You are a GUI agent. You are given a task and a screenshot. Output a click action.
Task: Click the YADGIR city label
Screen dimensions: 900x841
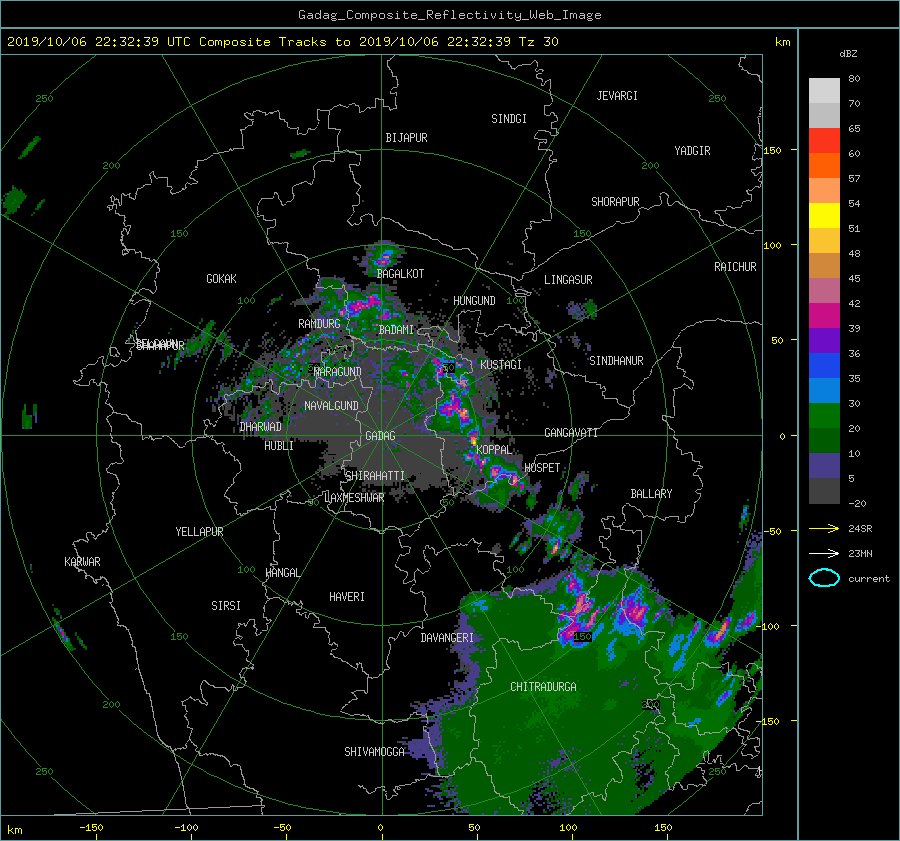click(x=692, y=150)
